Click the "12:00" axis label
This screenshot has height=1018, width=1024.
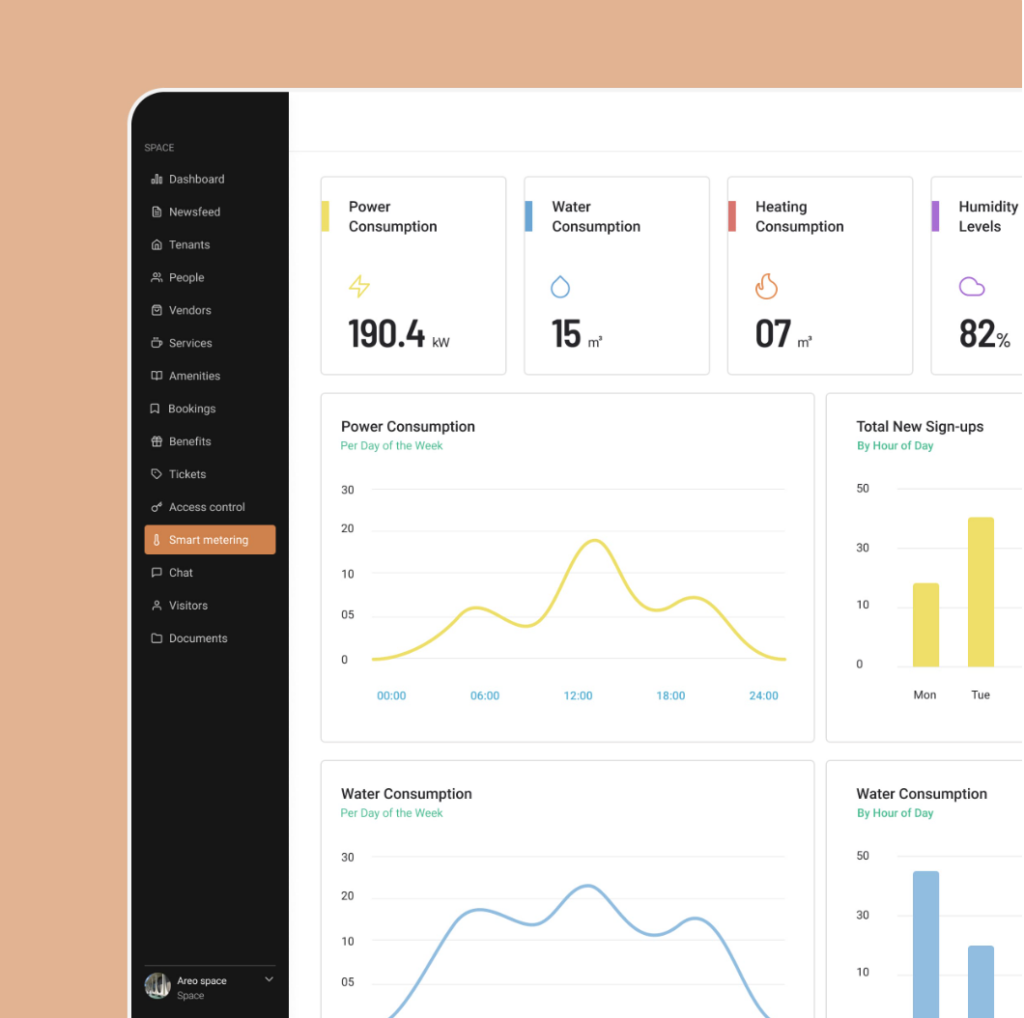[x=578, y=695]
